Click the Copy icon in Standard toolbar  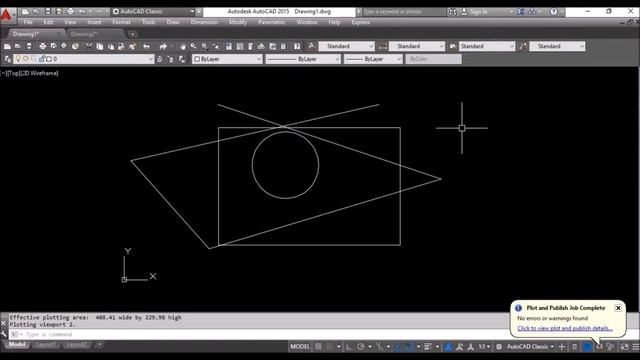click(x=100, y=47)
